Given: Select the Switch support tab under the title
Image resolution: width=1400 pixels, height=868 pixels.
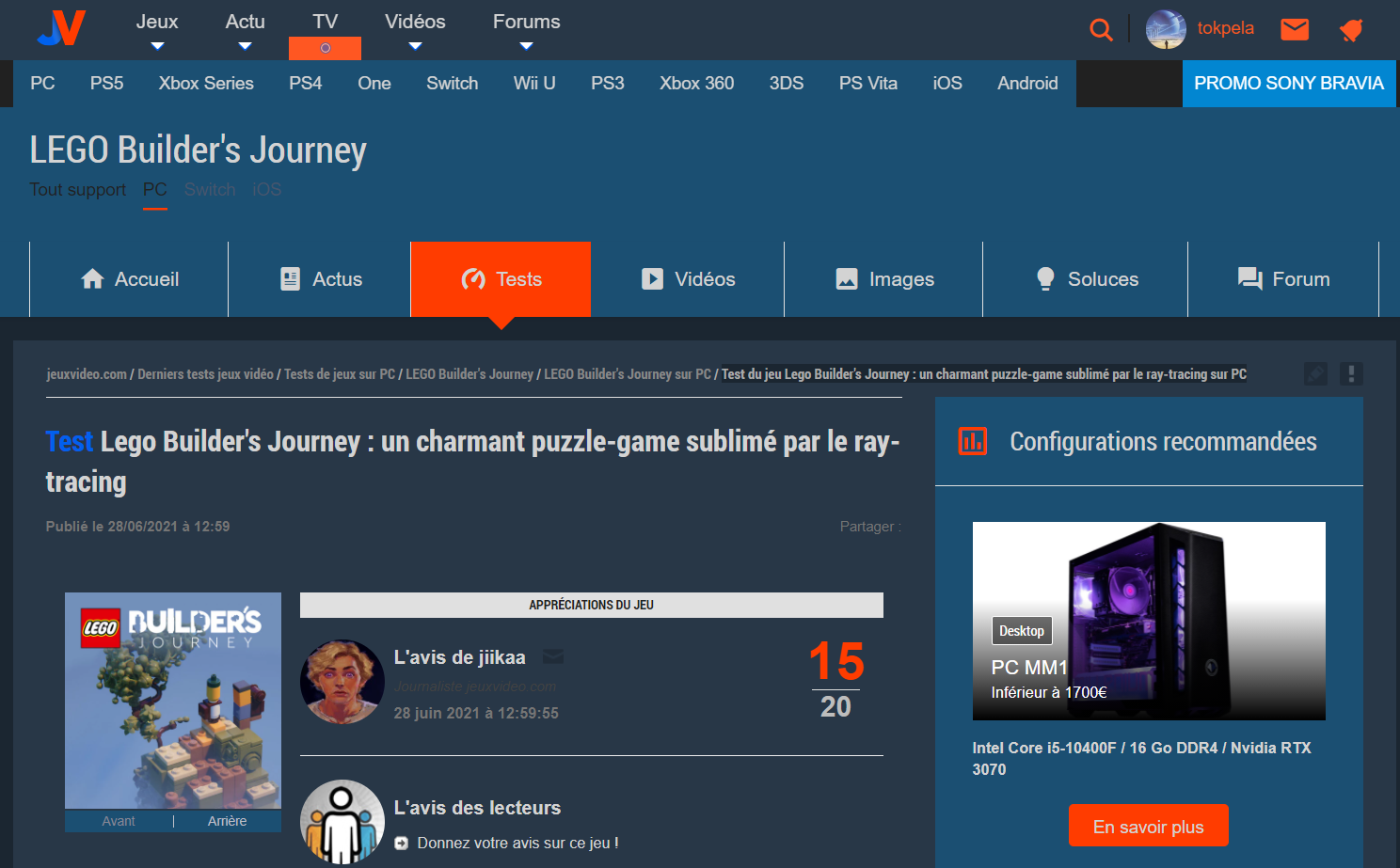Looking at the screenshot, I should click(x=210, y=190).
